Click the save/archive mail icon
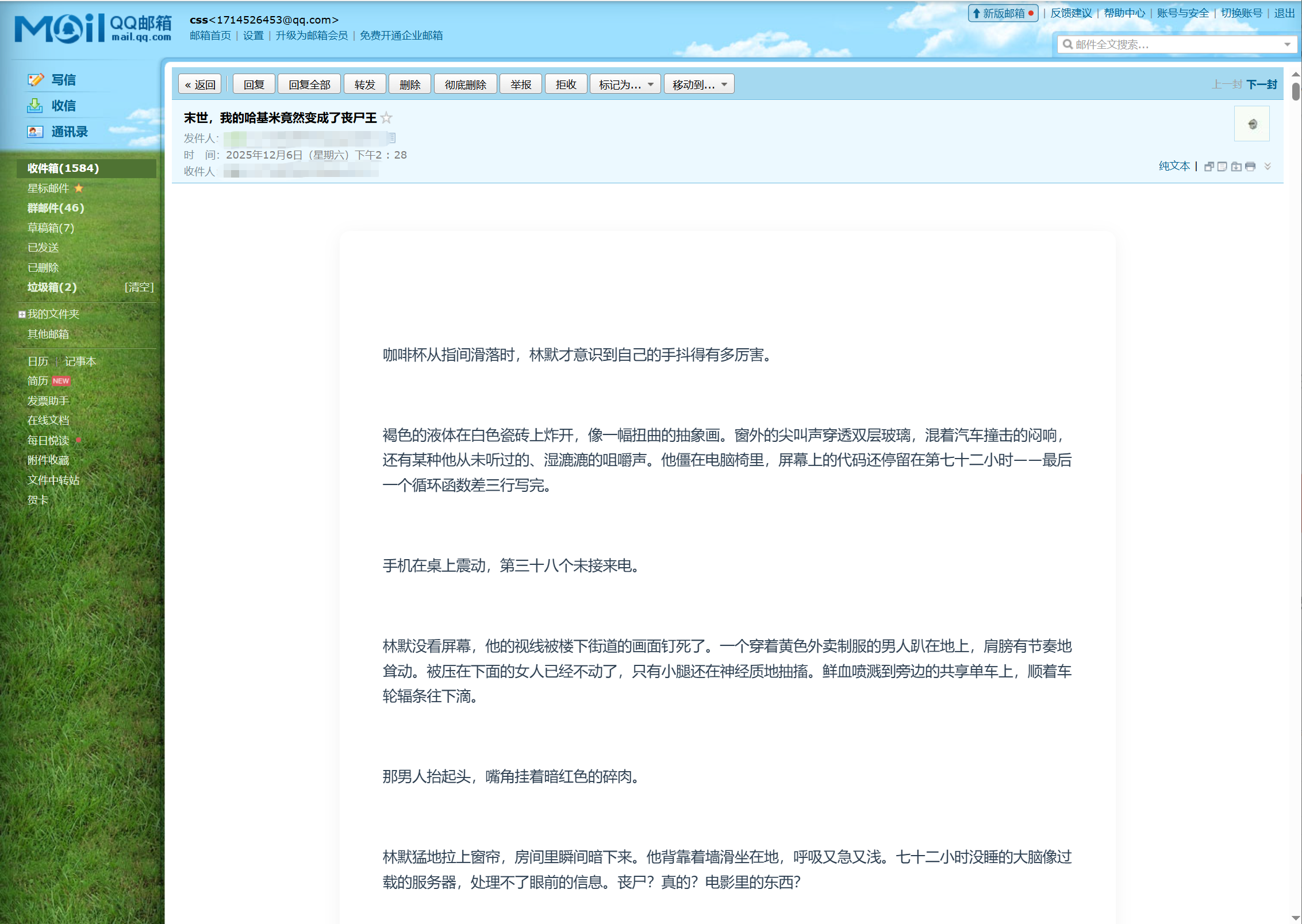Image resolution: width=1302 pixels, height=924 pixels. [1236, 167]
